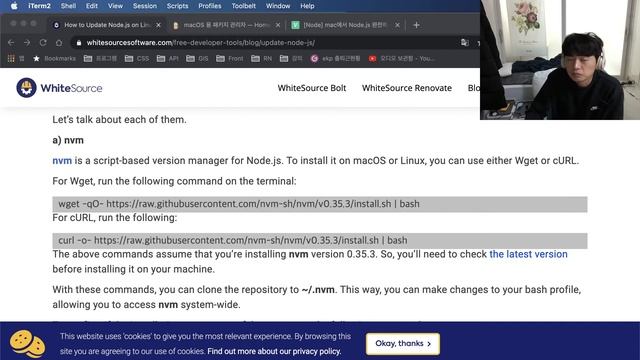Open the RN bookmarks folder
The image size is (640, 360).
point(262,58)
